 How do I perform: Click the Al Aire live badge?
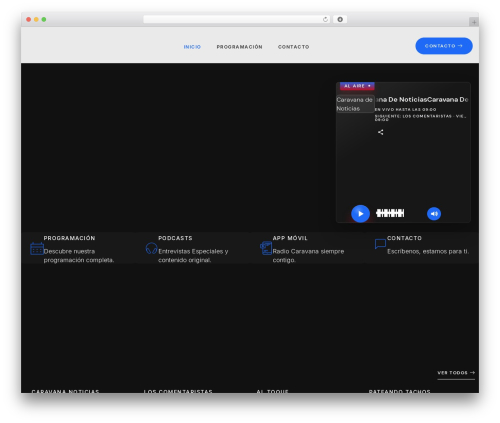[357, 86]
